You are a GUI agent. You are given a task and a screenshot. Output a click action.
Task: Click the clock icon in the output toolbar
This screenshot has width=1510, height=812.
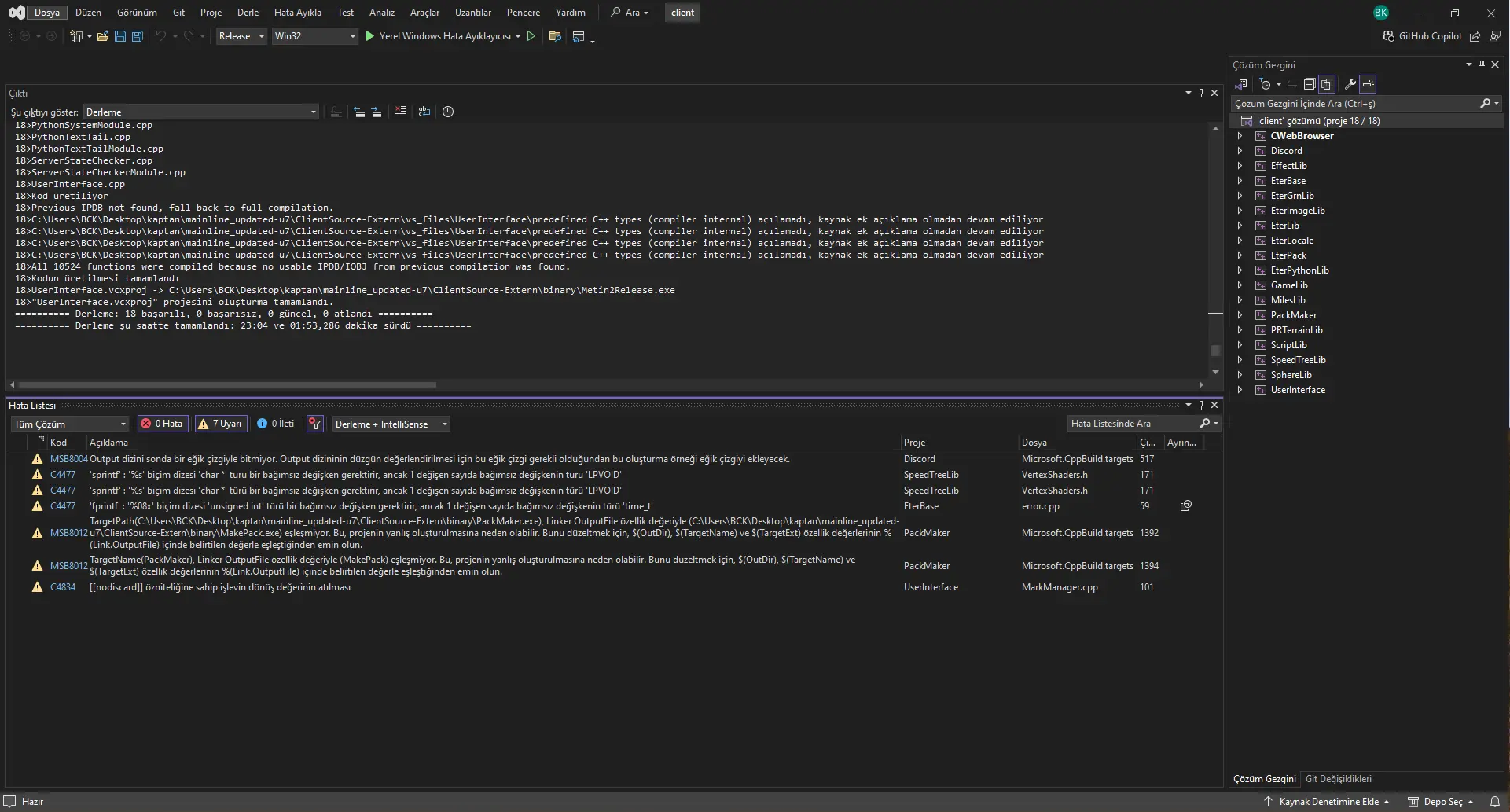click(x=448, y=112)
